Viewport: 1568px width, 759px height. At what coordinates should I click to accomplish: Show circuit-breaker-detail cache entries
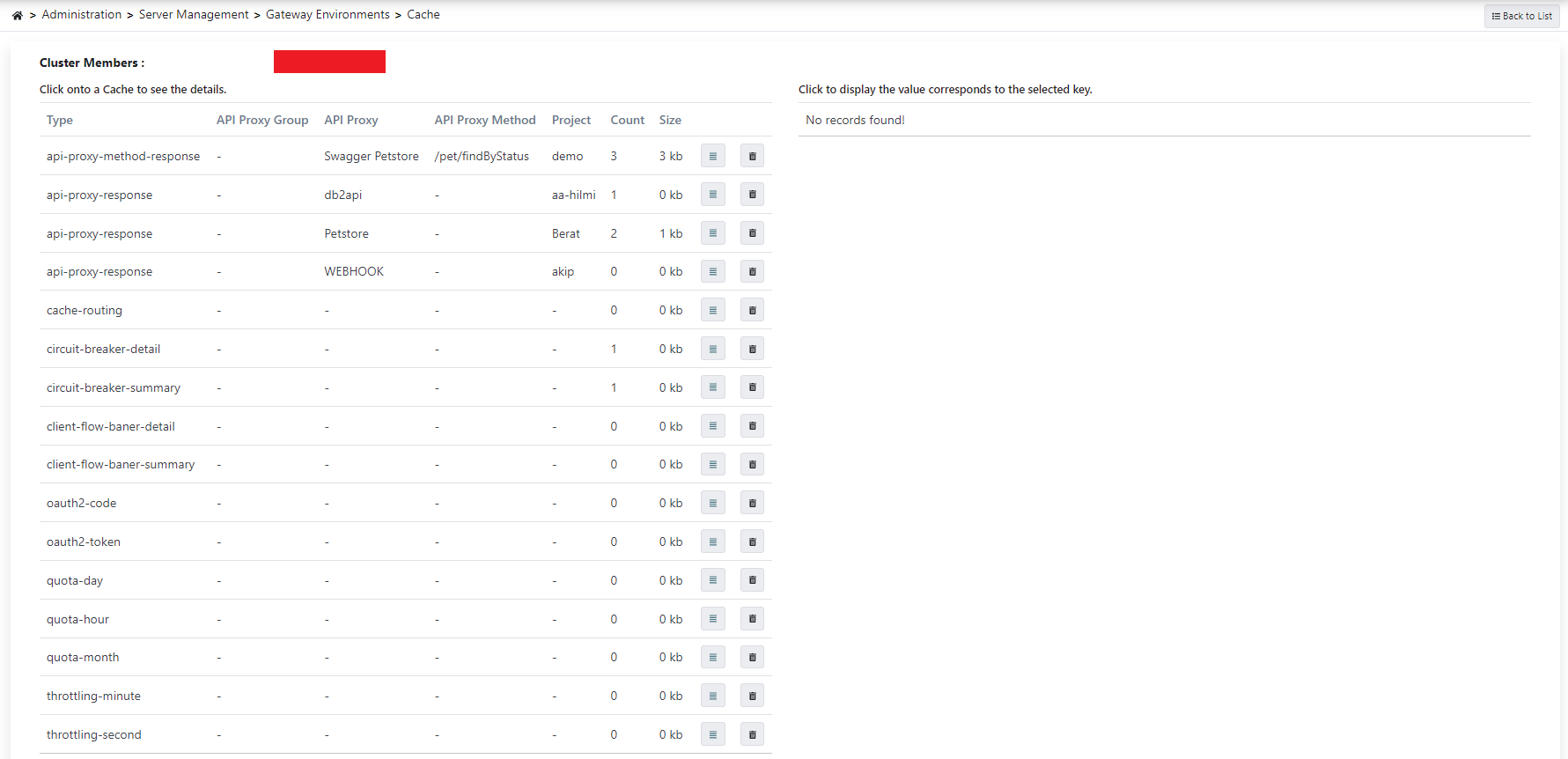click(x=712, y=349)
